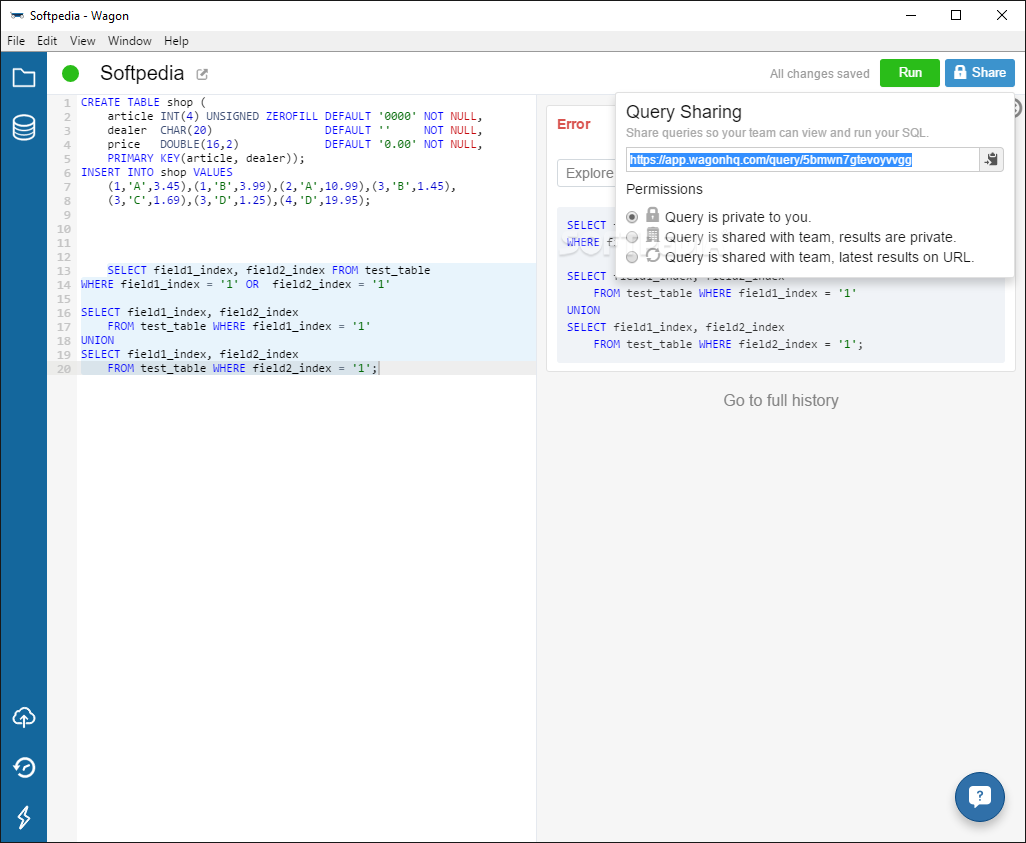Close the Wagon window
This screenshot has width=1026, height=843.
coord(1002,15)
